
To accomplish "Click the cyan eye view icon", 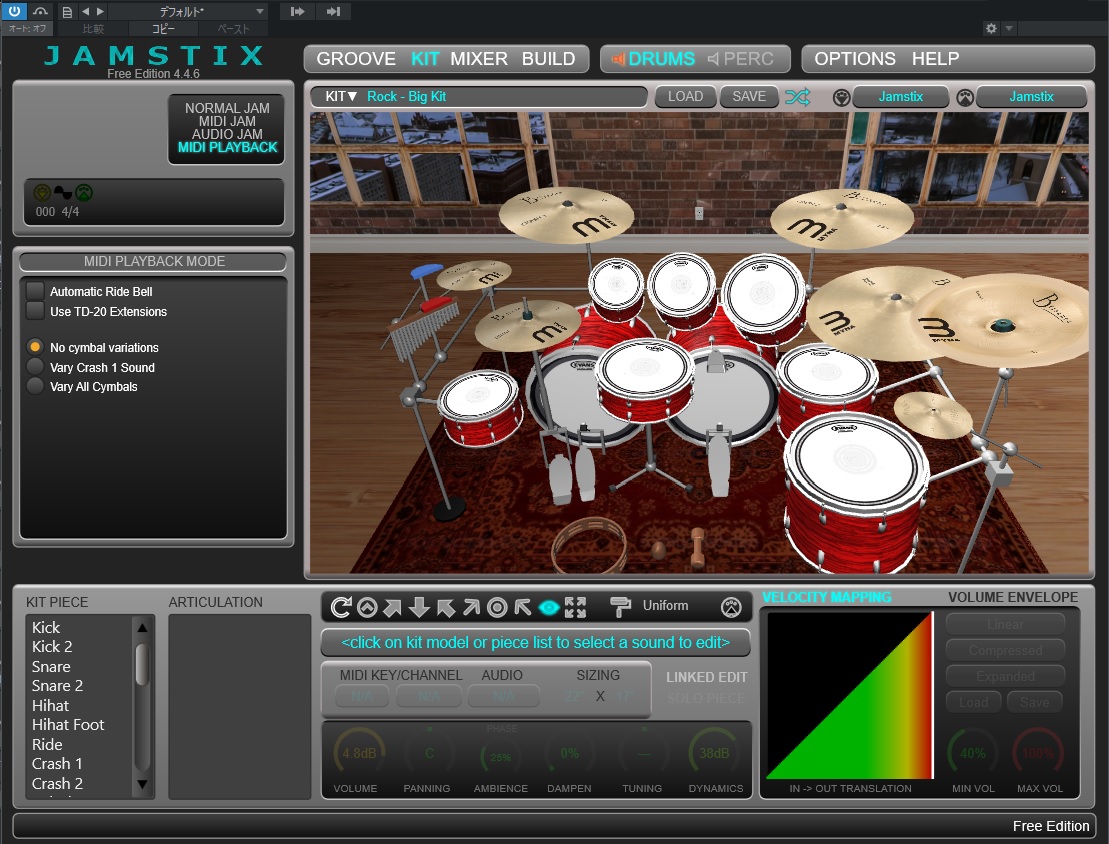I will pyautogui.click(x=549, y=607).
